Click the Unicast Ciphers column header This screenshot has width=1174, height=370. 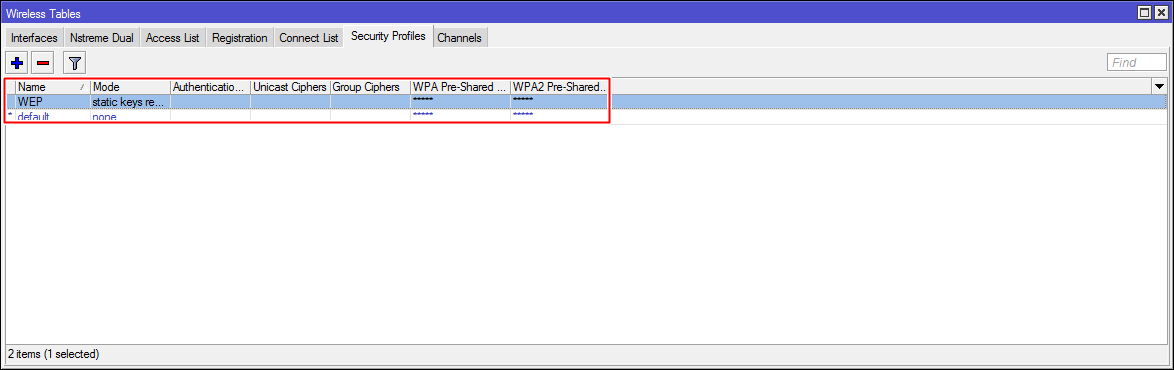[x=291, y=87]
